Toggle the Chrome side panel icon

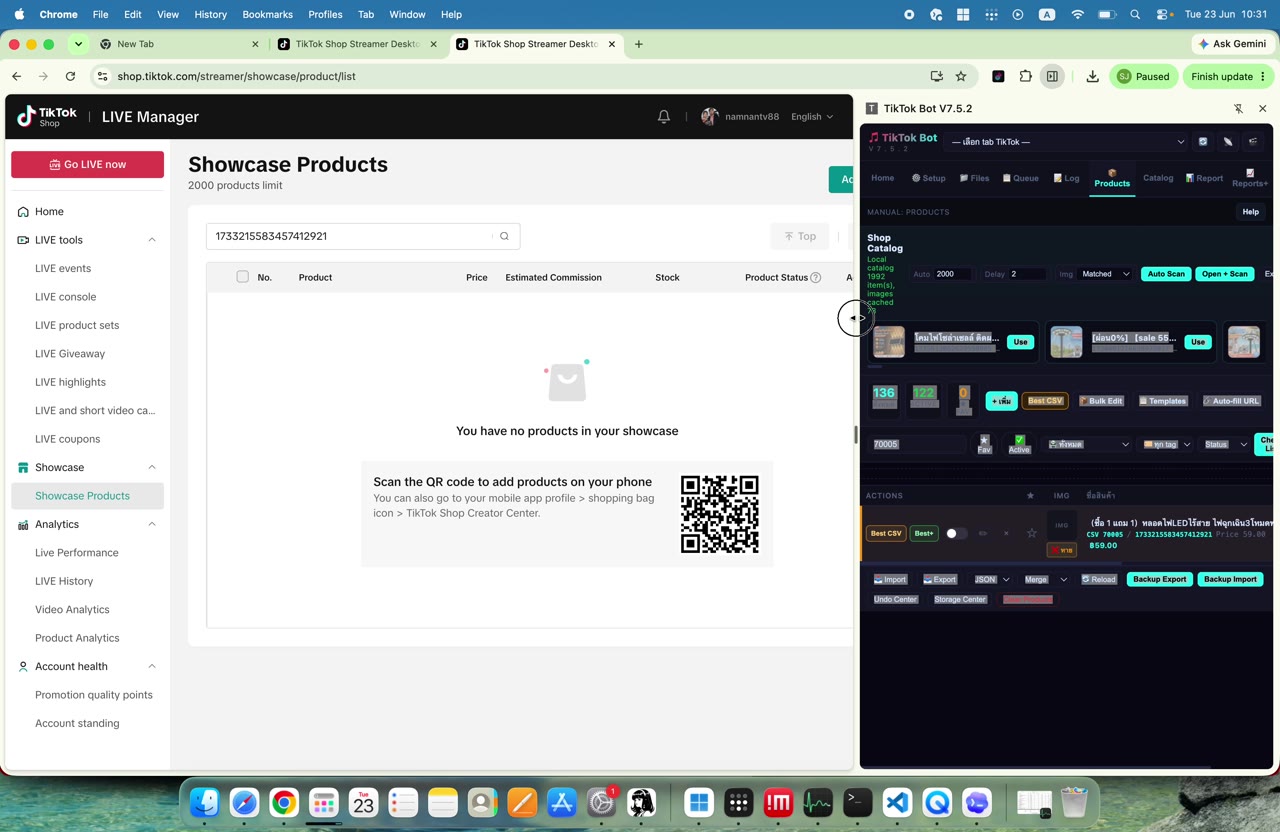tap(1052, 76)
